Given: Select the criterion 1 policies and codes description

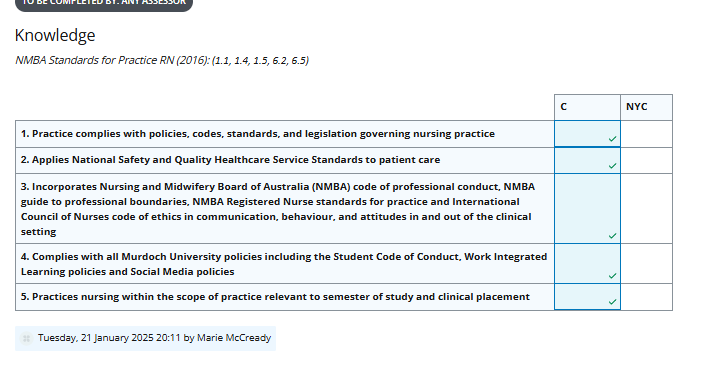Looking at the screenshot, I should tap(258, 134).
